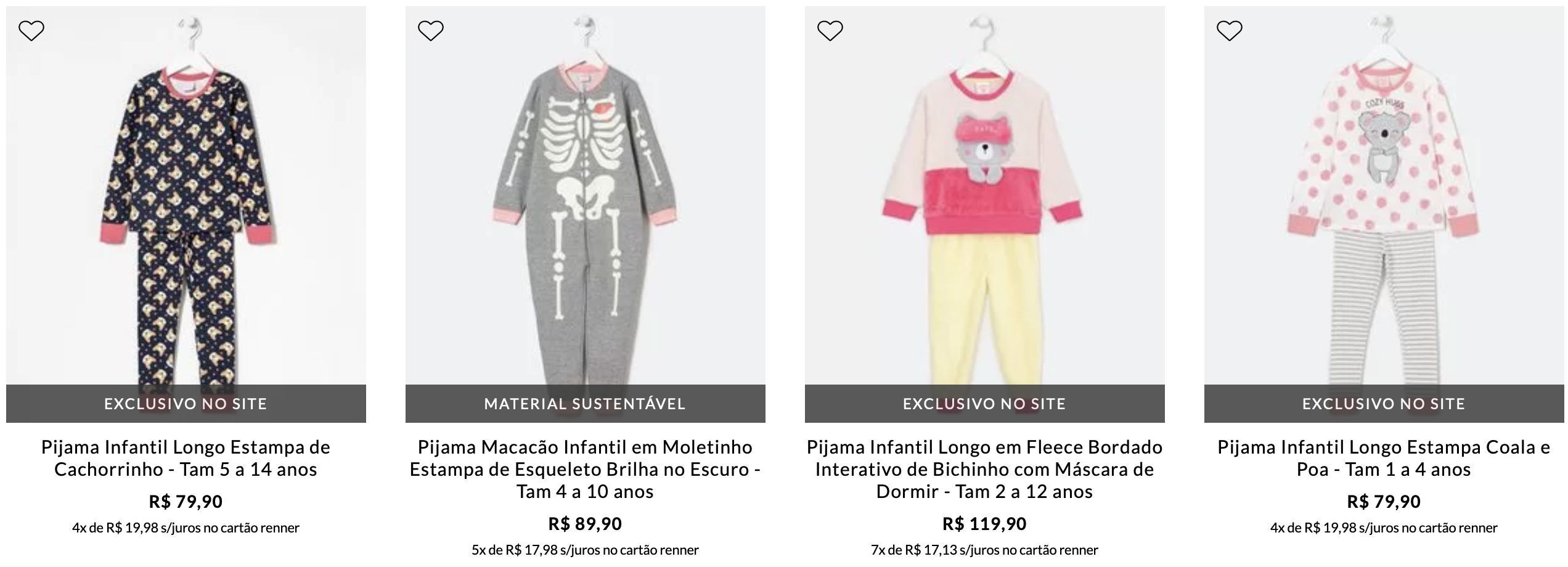Screen dimensions: 1568x567
Task: Favorite the skeleton onesie with heart icon
Action: pyautogui.click(x=431, y=30)
